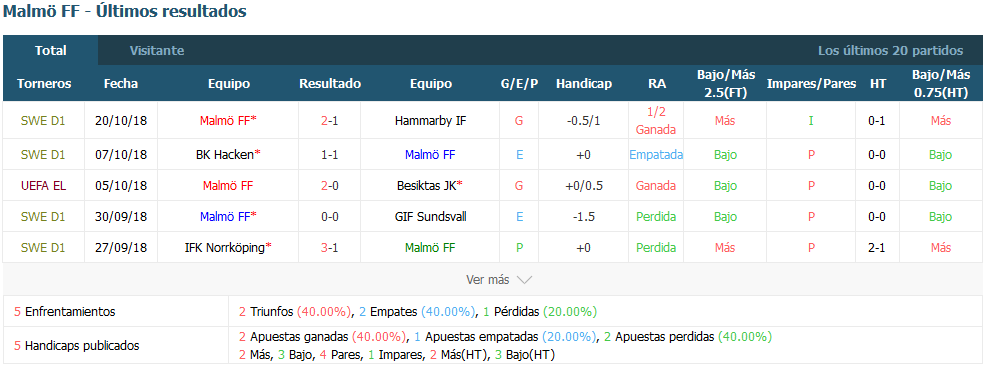Open the GIF Sundsvall team link
983x366 pixels.
[430, 217]
